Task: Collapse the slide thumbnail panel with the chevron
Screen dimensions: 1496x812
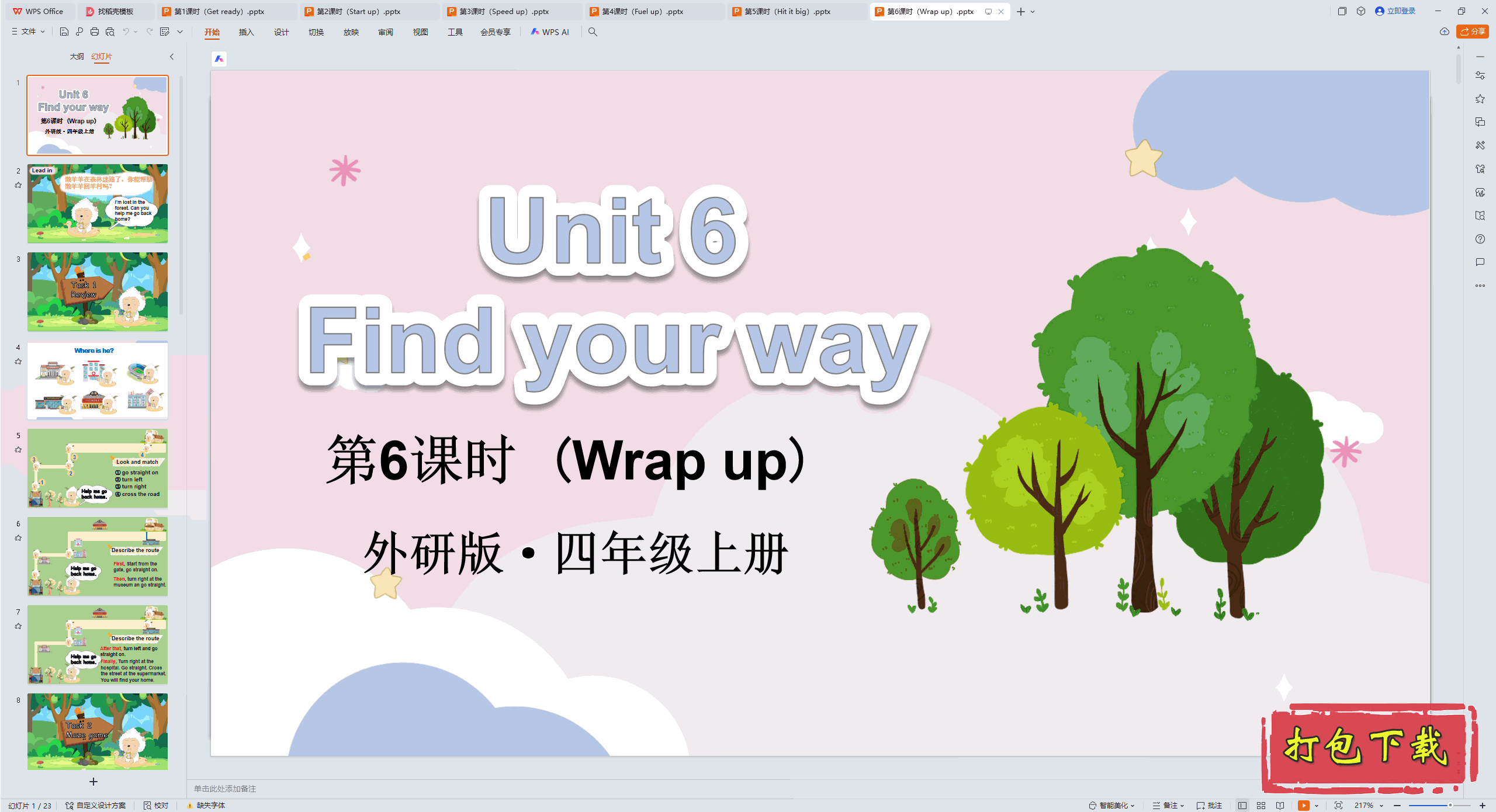Action: pyautogui.click(x=171, y=57)
